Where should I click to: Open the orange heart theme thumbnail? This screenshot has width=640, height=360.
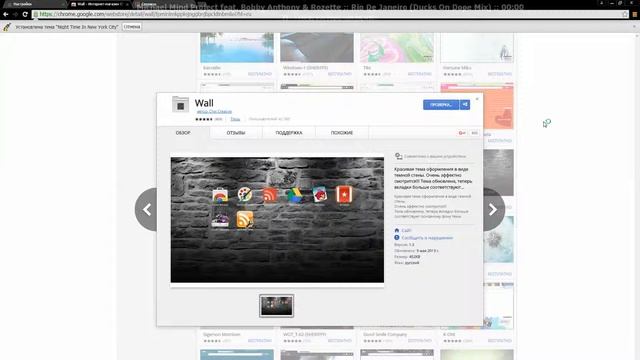click(x=498, y=106)
